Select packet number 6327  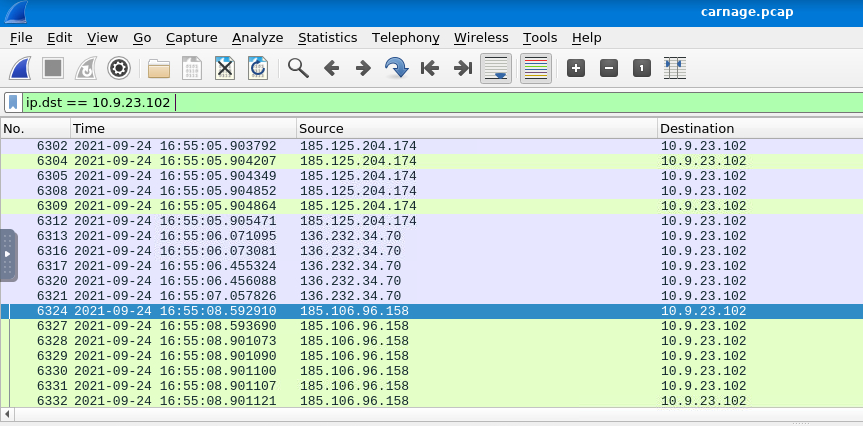click(x=432, y=326)
